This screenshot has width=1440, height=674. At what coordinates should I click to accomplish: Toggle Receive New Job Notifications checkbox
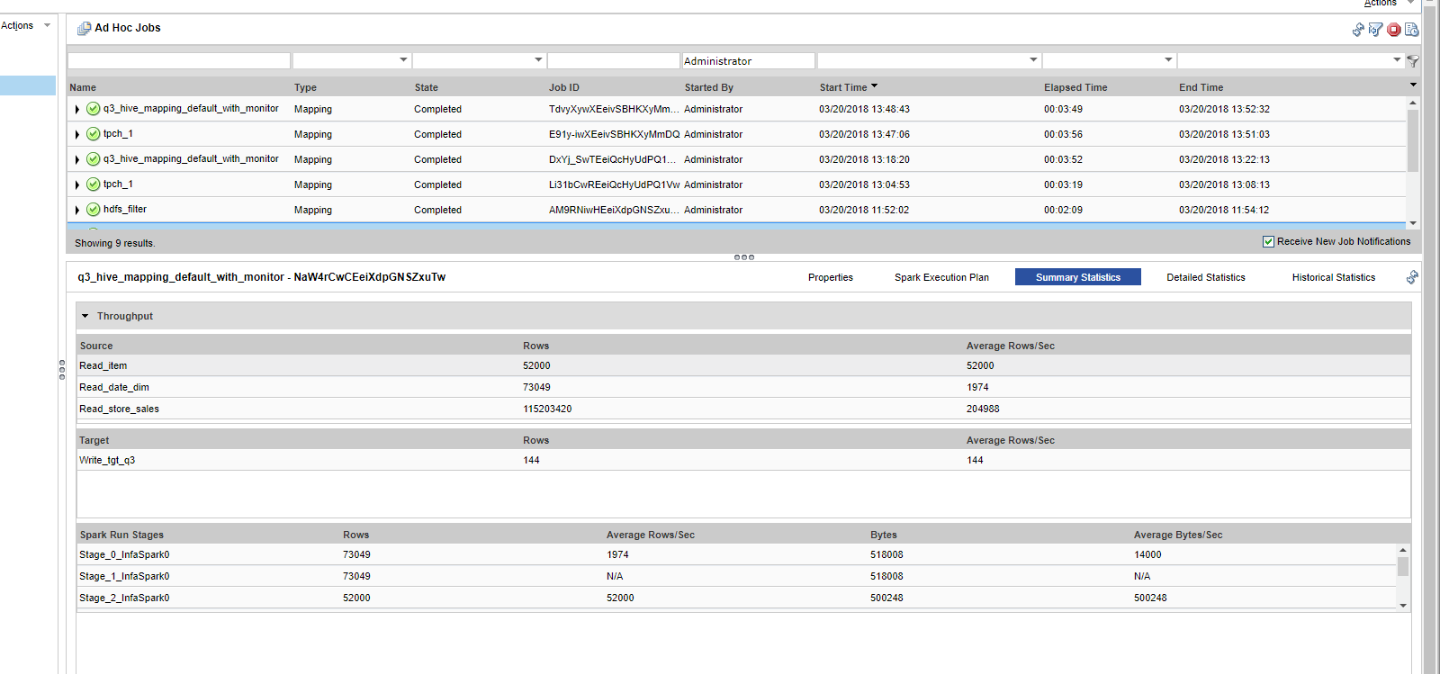pos(1268,242)
